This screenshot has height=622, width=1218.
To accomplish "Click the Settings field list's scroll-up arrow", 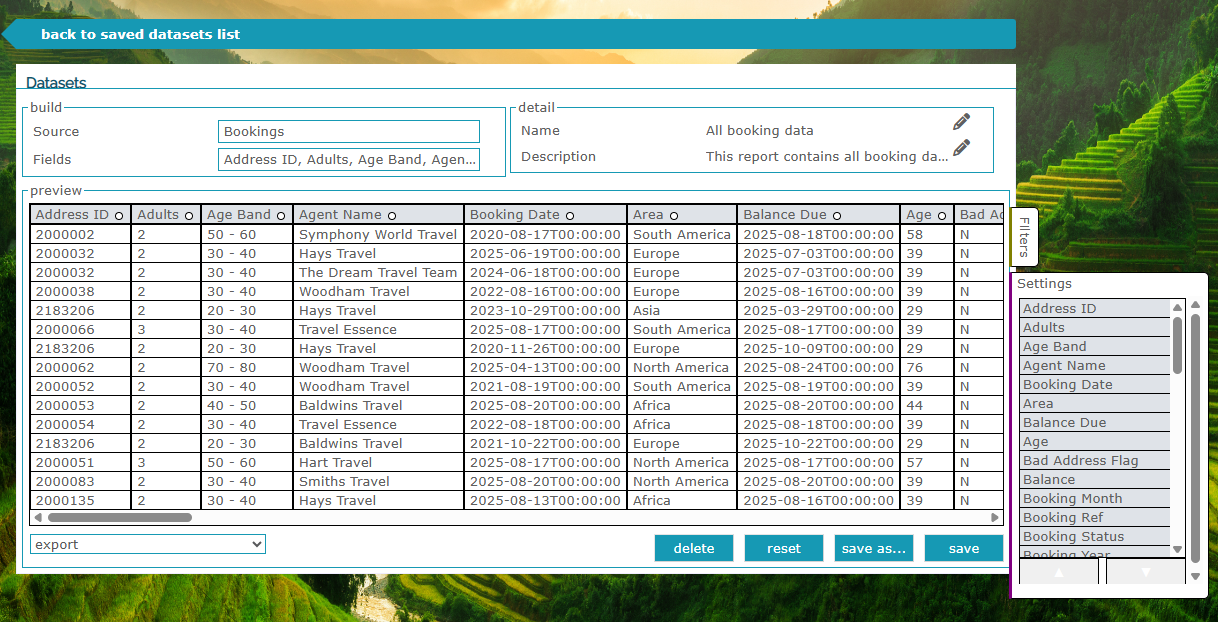I will tap(1178, 306).
